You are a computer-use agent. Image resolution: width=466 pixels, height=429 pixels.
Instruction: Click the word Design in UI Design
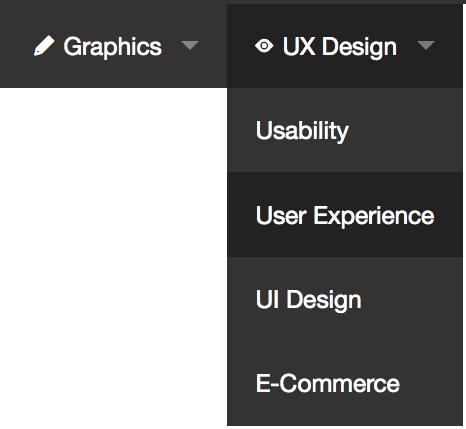pyautogui.click(x=324, y=300)
